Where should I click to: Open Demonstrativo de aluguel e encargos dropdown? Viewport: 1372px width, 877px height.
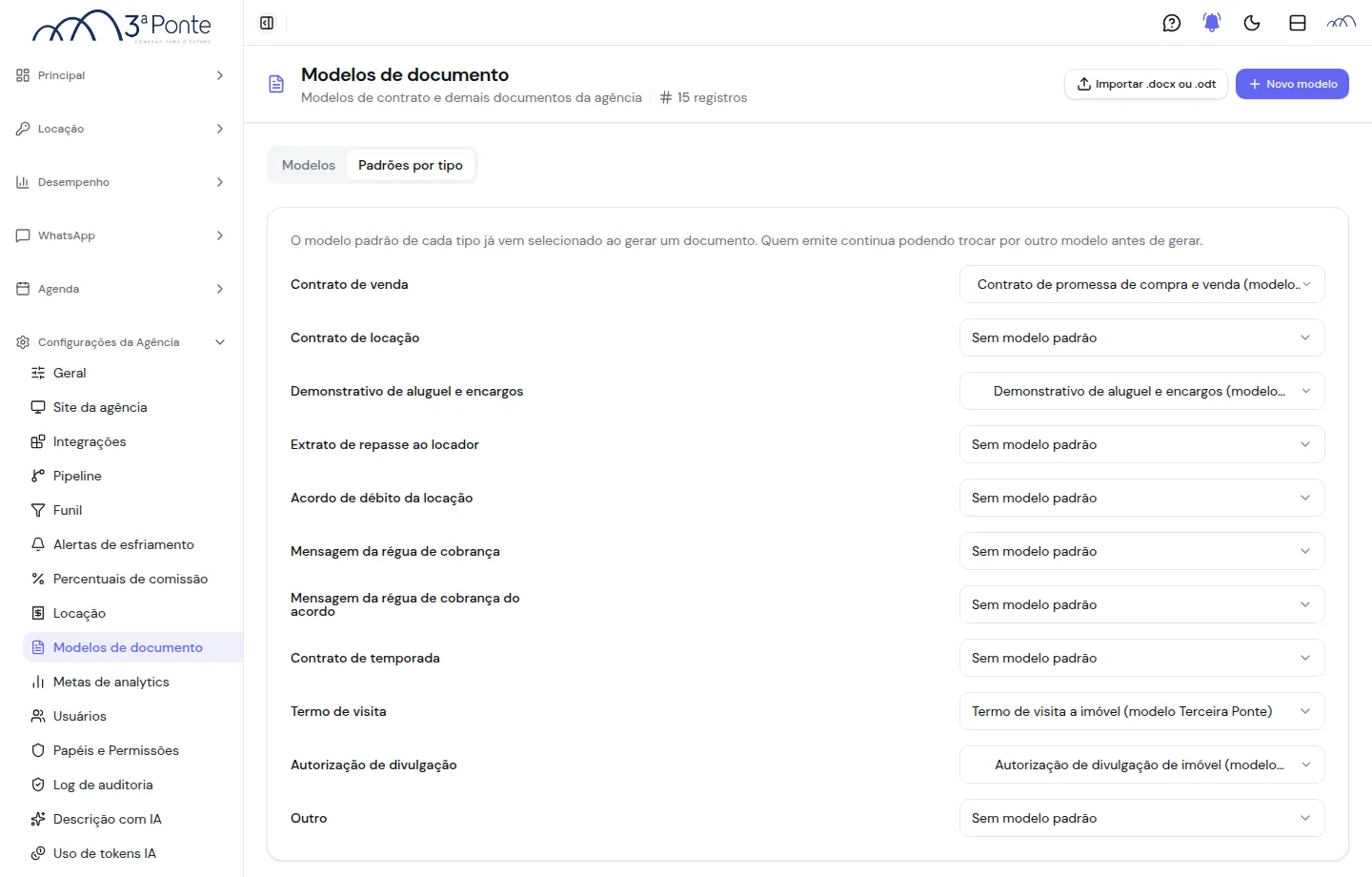(1141, 391)
